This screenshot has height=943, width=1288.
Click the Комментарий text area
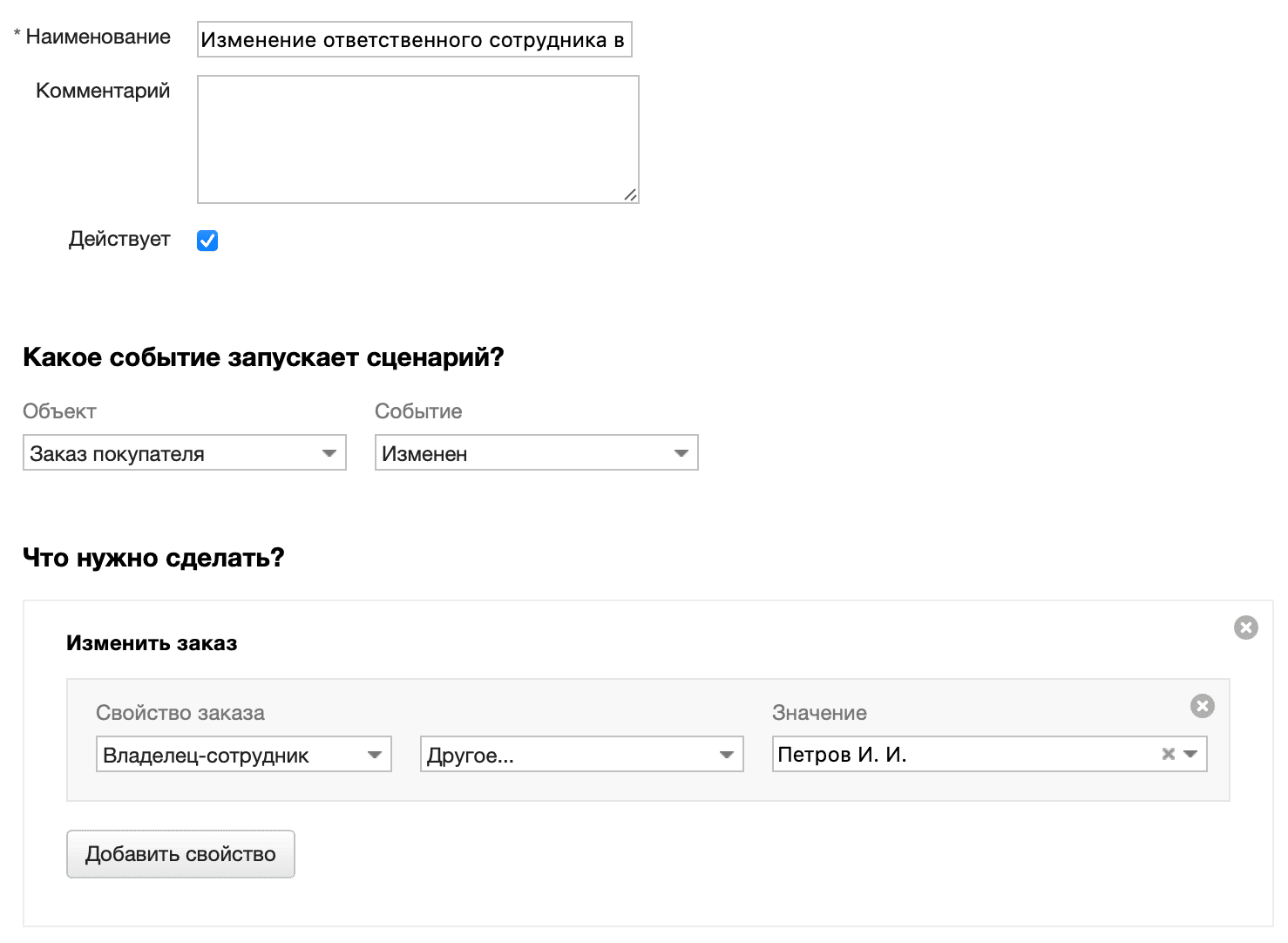click(x=418, y=138)
